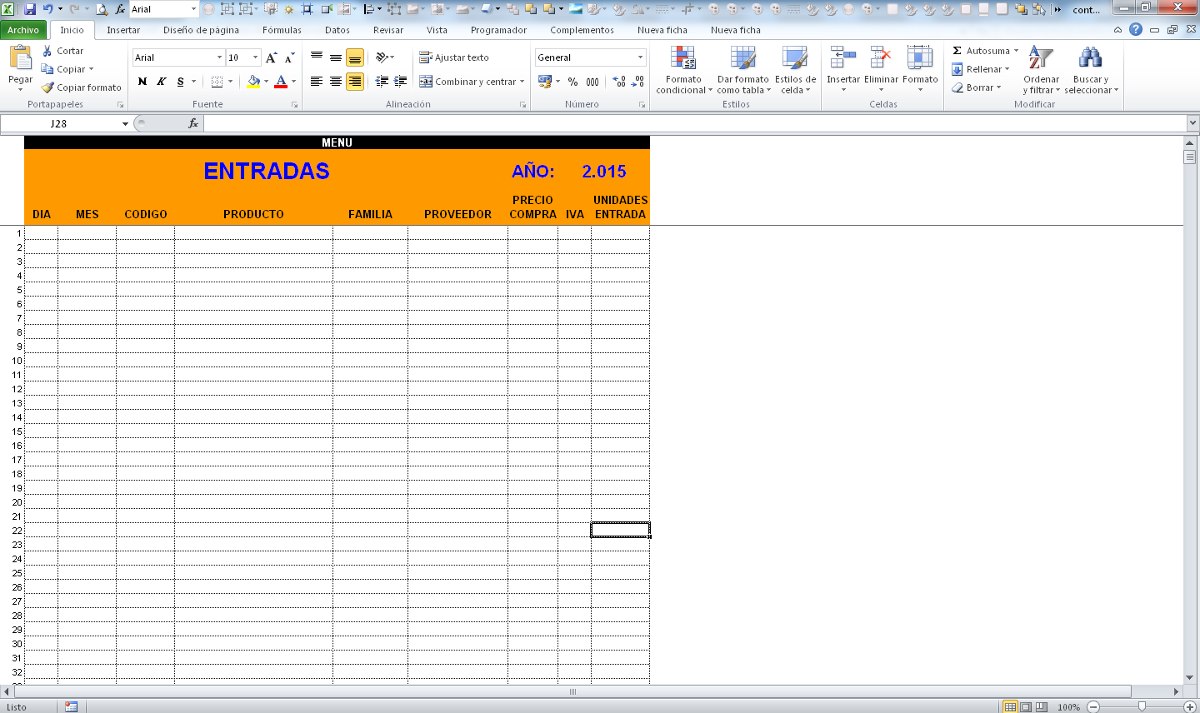Open Buscar y seleccionar menu
1200x713 pixels.
pyautogui.click(x=1091, y=70)
